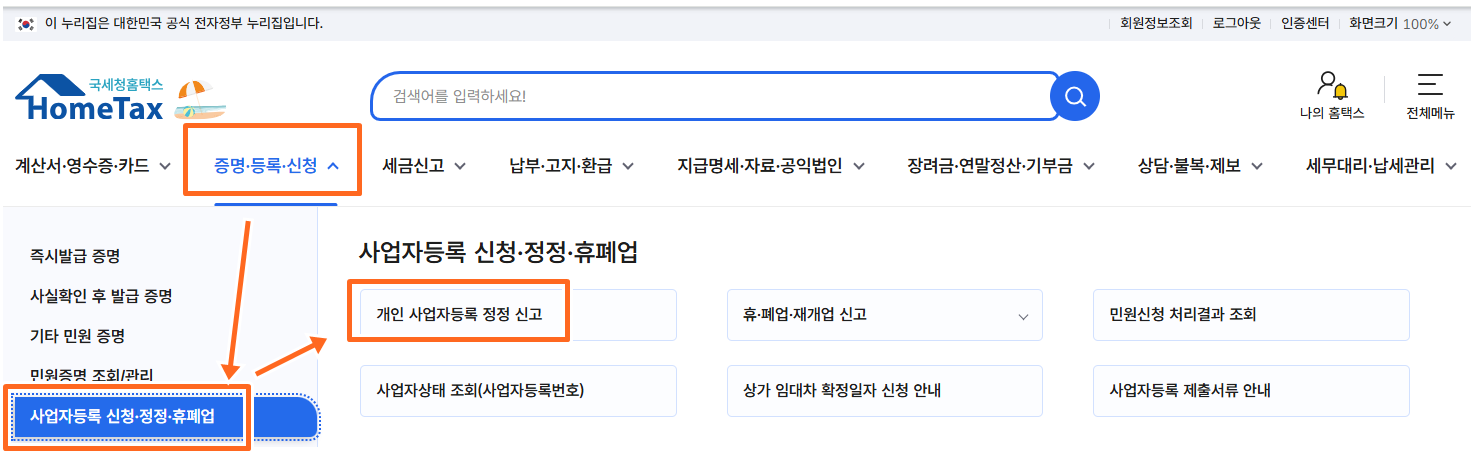
Task: Open 사업자등록 제출서류 안내
Action: tap(1251, 391)
